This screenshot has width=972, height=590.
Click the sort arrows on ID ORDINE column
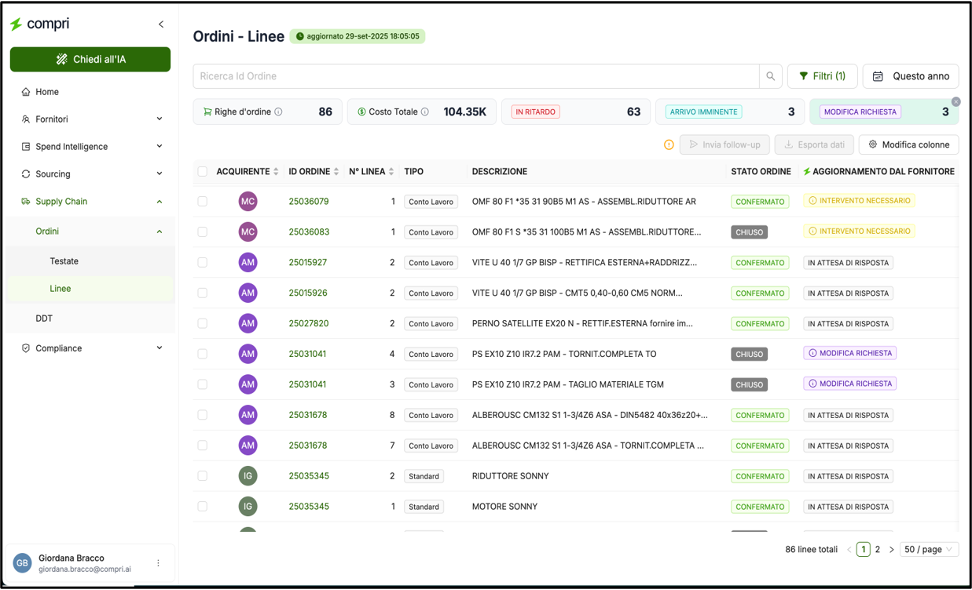coord(336,171)
